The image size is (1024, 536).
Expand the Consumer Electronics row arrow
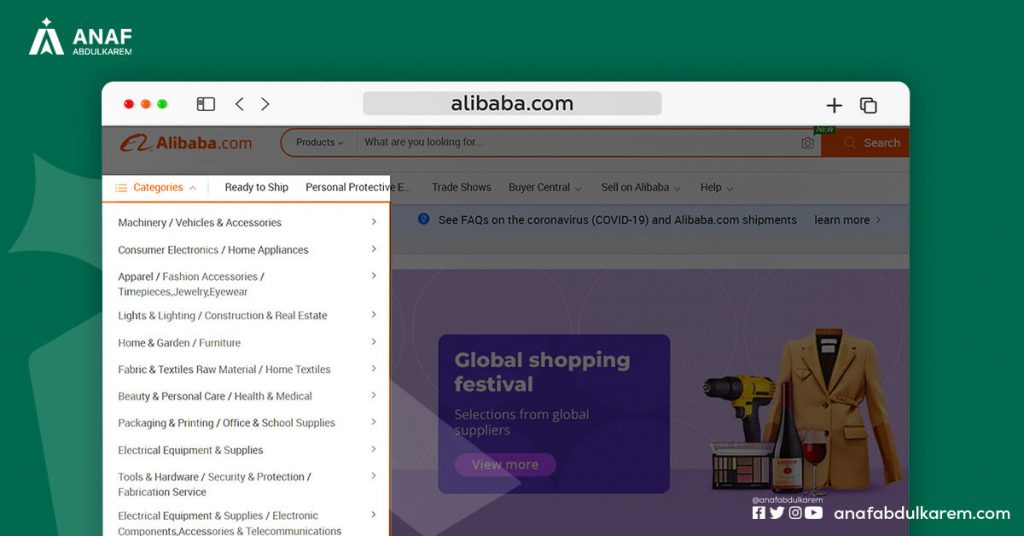(x=374, y=249)
